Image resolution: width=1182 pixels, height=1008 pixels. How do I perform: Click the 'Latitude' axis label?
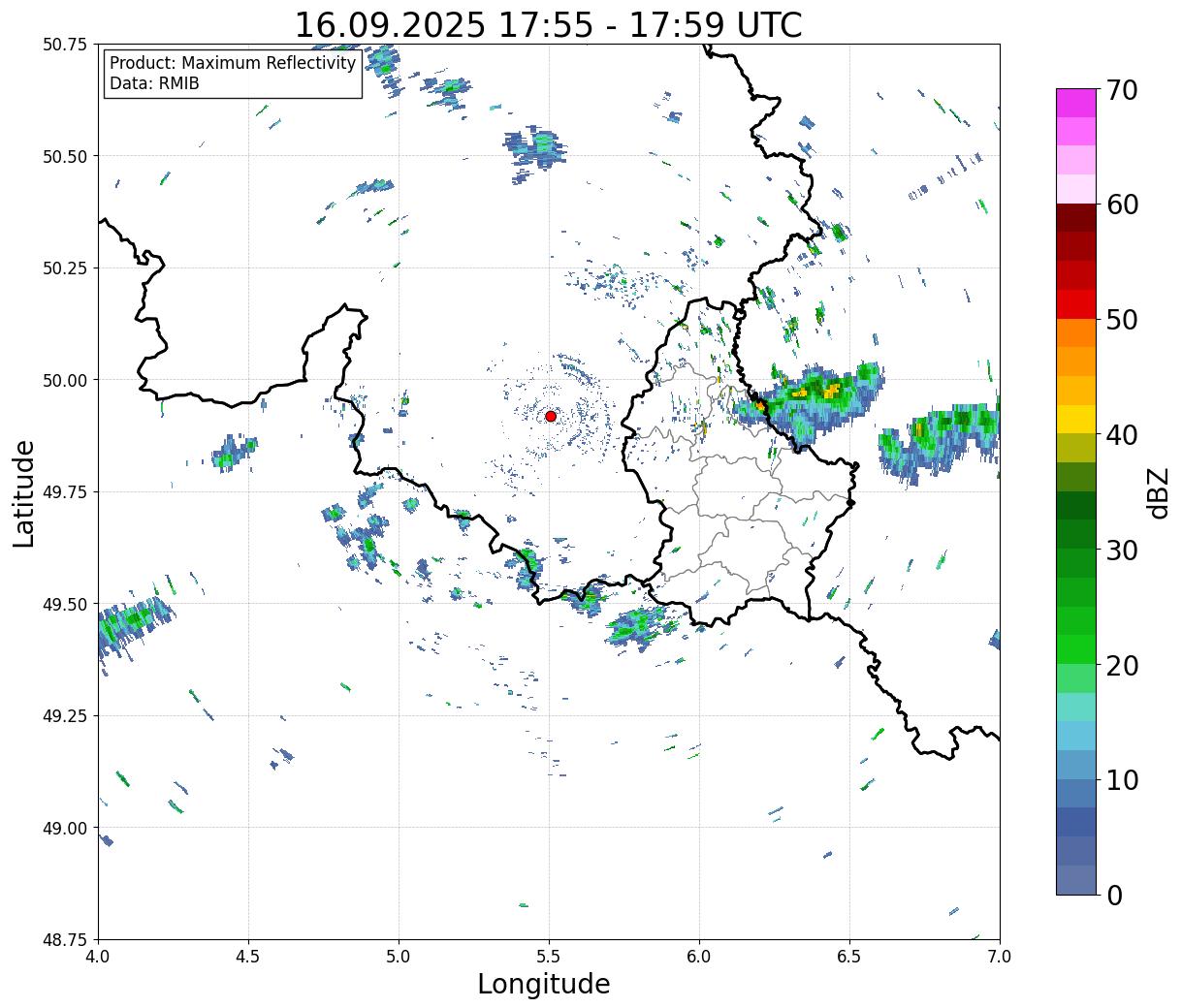pos(24,492)
